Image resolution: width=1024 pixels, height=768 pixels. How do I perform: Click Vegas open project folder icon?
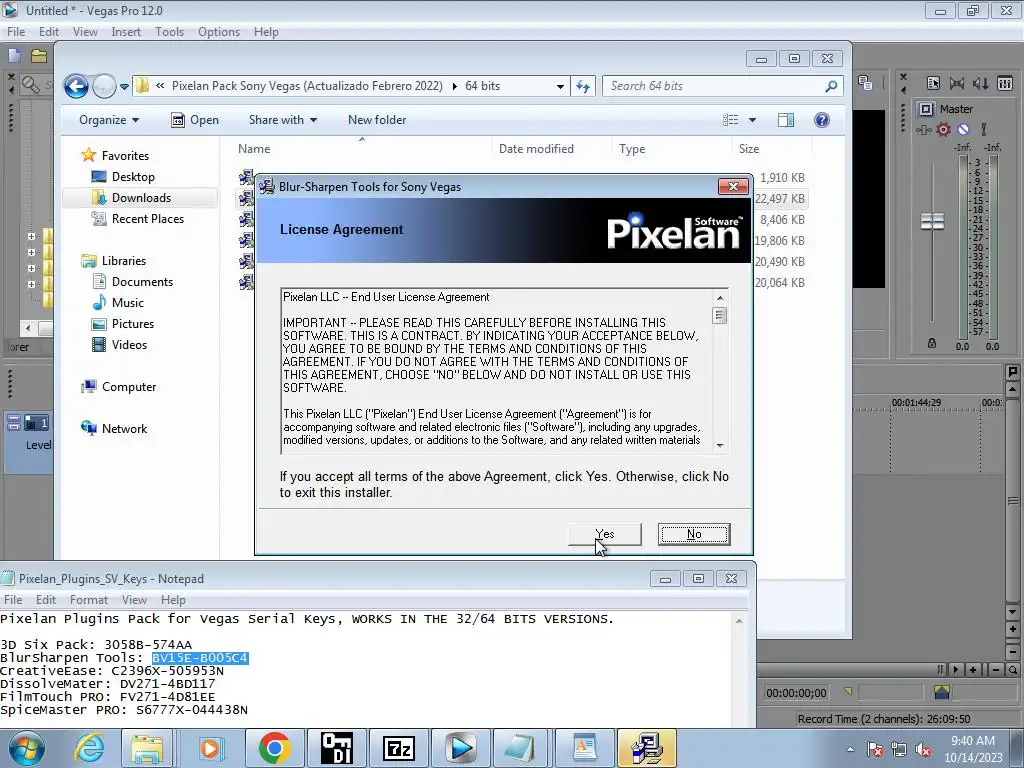click(x=39, y=56)
